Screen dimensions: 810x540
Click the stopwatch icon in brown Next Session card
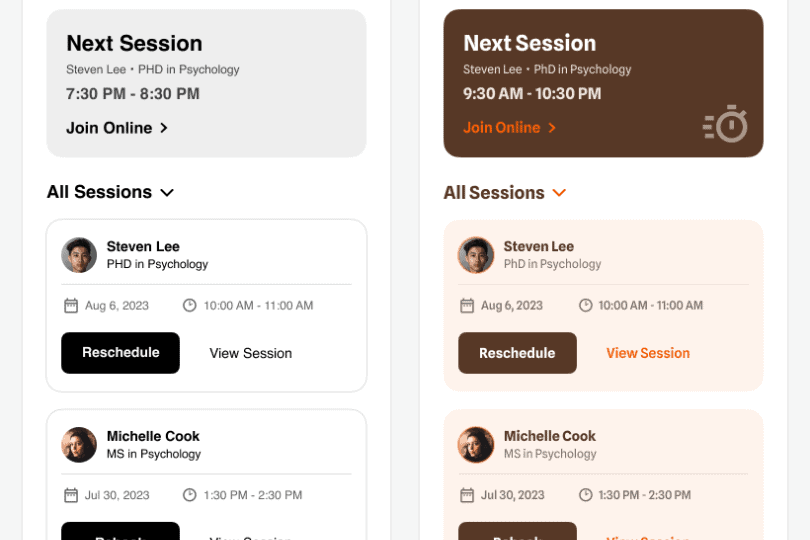(x=725, y=124)
